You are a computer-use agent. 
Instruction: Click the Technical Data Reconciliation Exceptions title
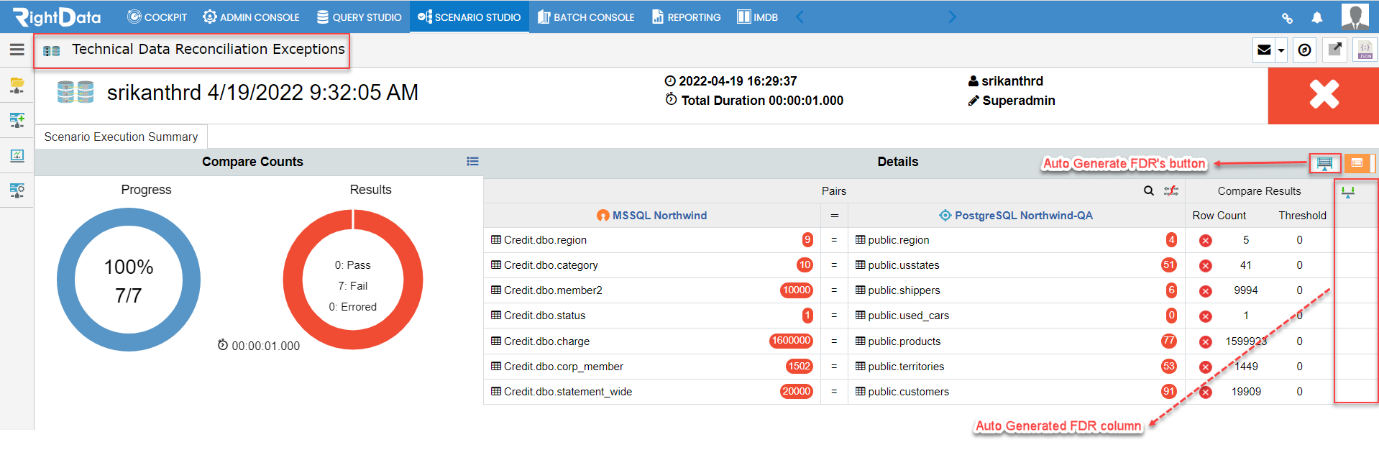(208, 49)
